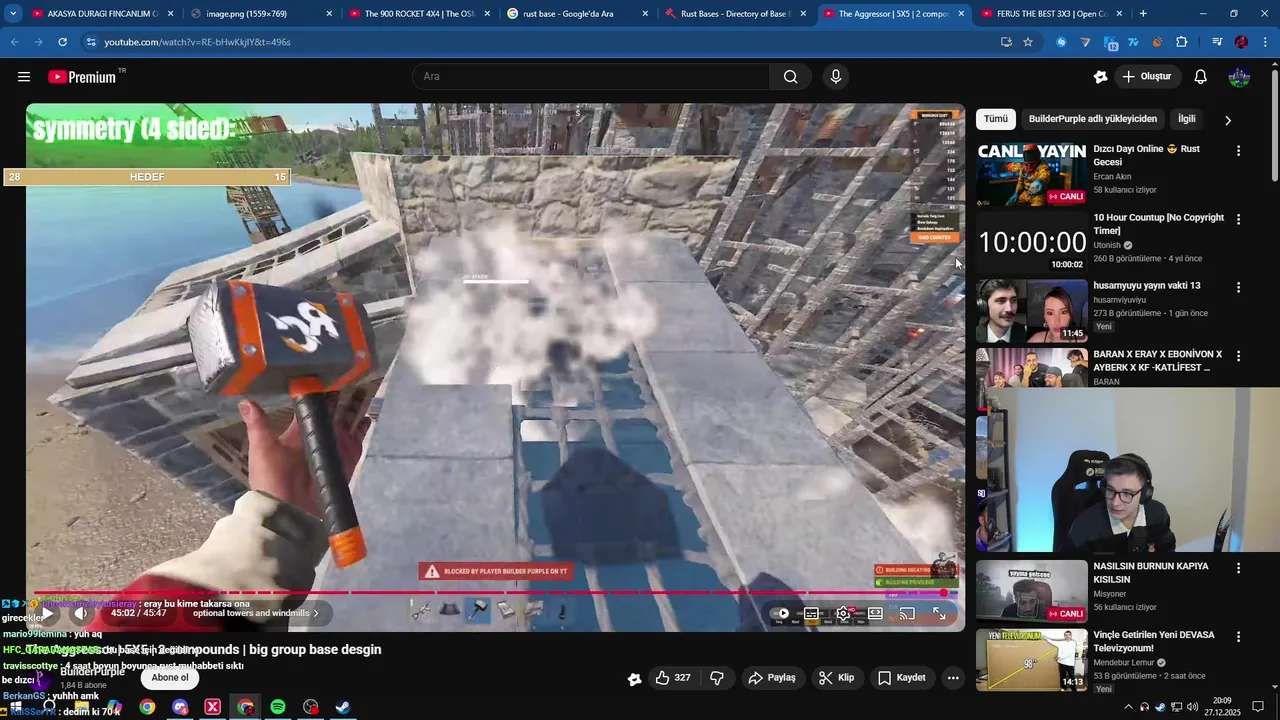Open the YouTube guide hamburger menu
This screenshot has width=1280, height=720.
tap(24, 77)
